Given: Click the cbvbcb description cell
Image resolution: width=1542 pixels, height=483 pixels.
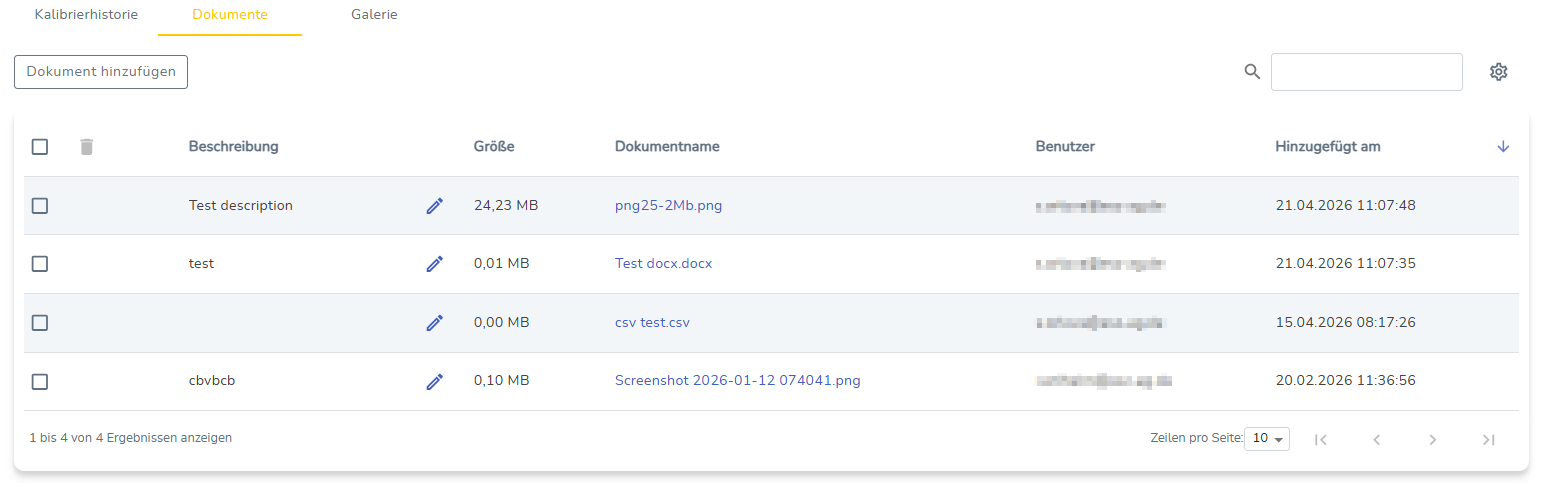Looking at the screenshot, I should coord(212,381).
